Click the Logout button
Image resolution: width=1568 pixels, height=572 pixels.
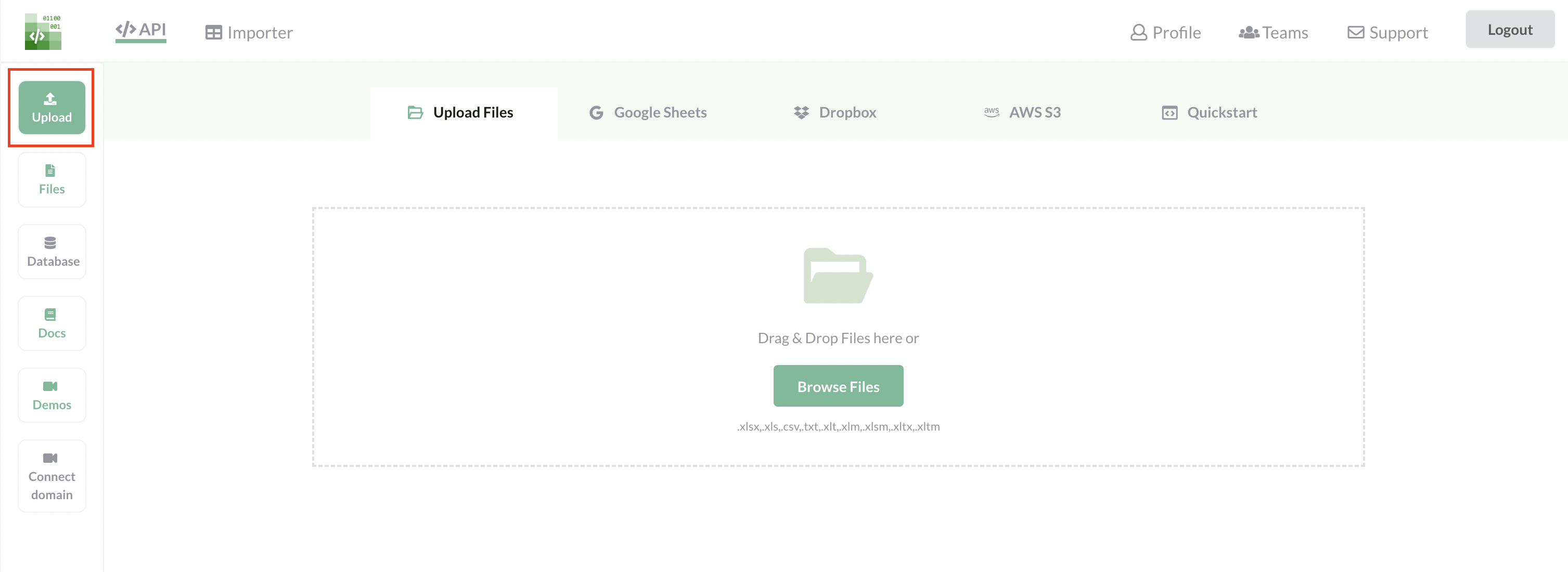(x=1509, y=30)
